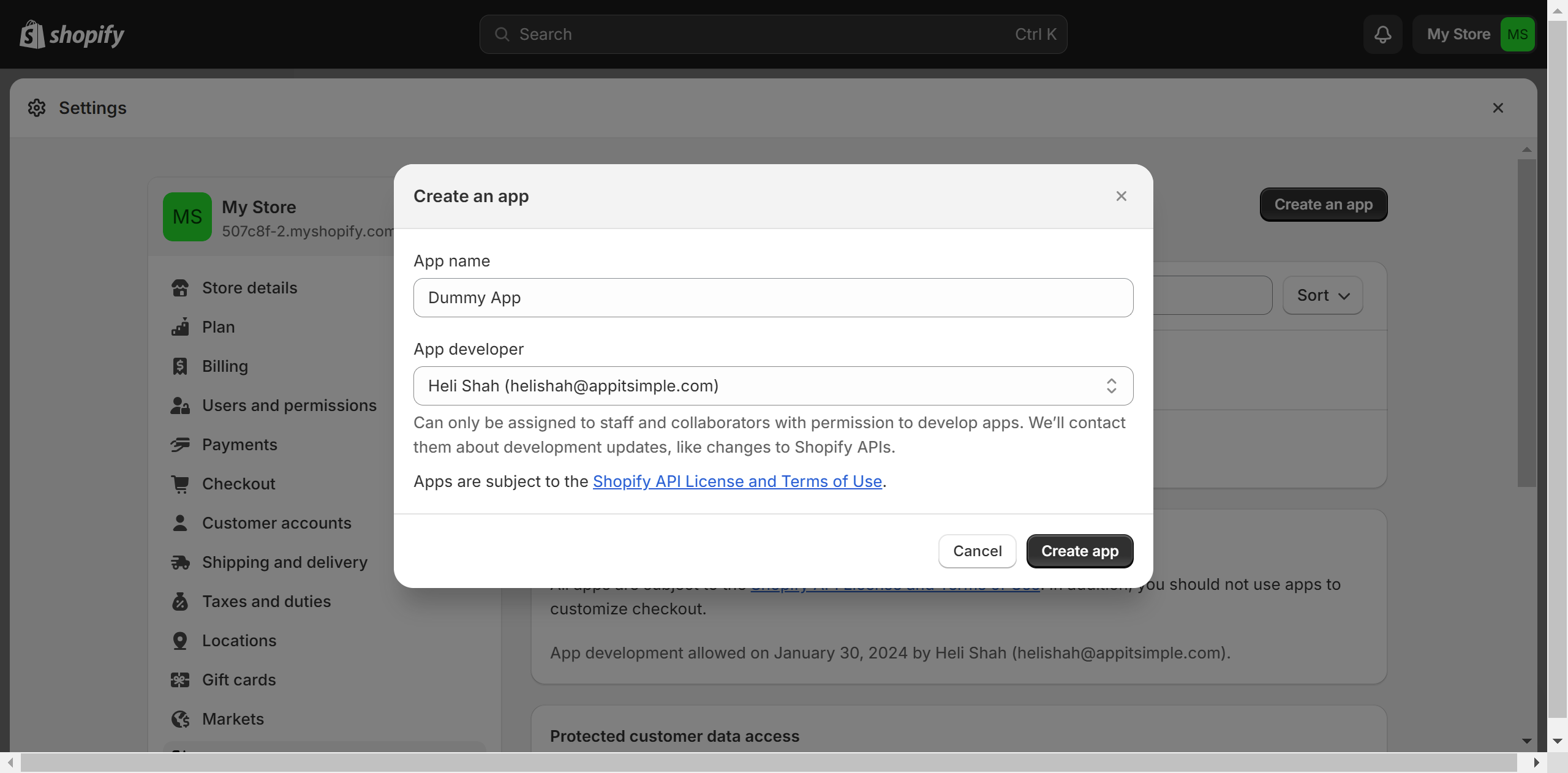Confirm with Create app button
This screenshot has width=1568, height=773.
pyautogui.click(x=1079, y=551)
